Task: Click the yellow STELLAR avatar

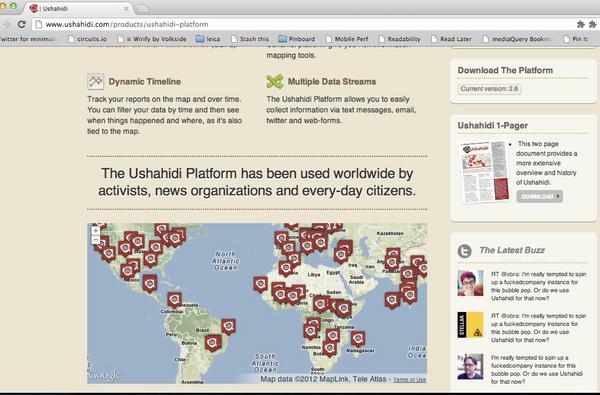Action: [x=470, y=325]
